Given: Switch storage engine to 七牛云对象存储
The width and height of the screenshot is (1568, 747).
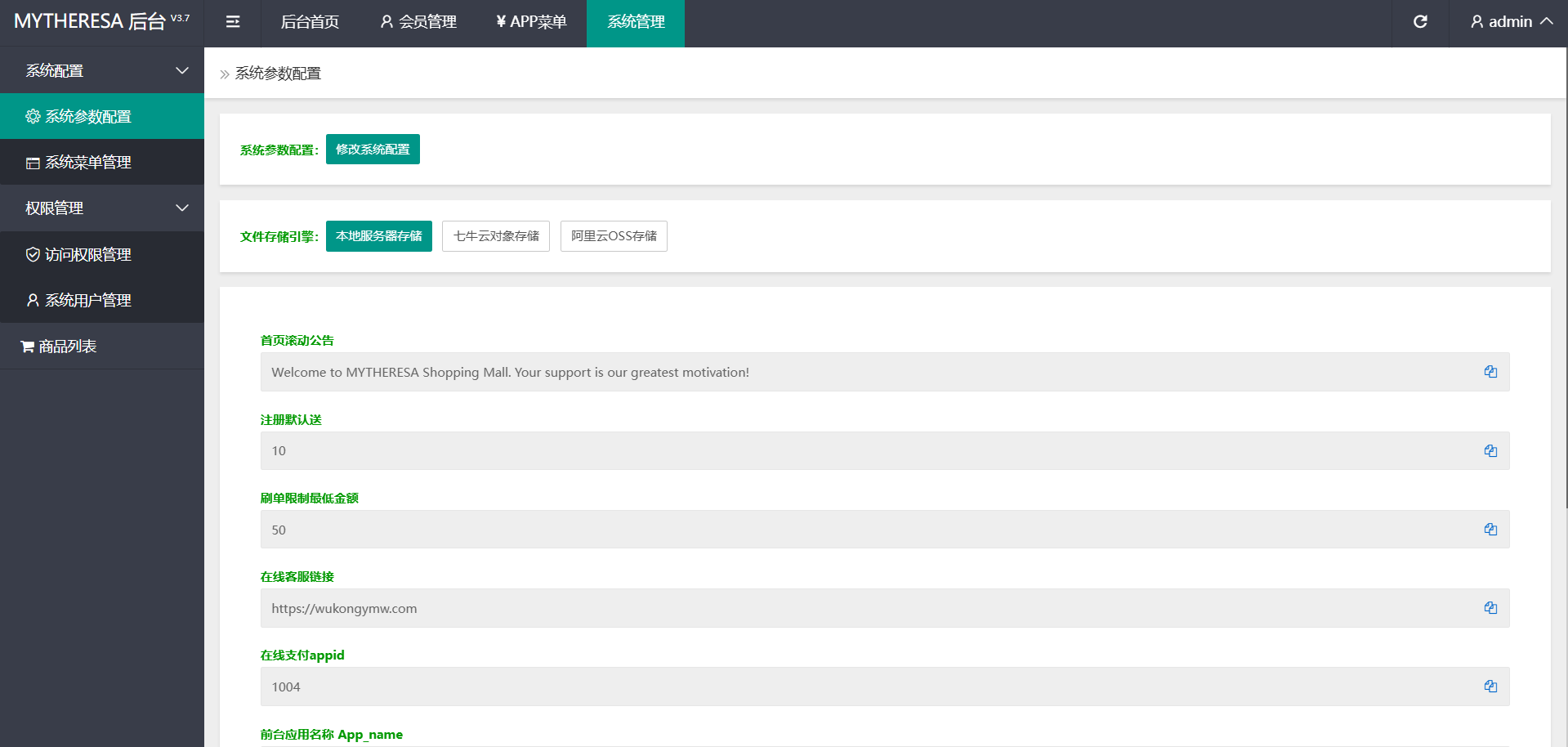Looking at the screenshot, I should click(496, 236).
